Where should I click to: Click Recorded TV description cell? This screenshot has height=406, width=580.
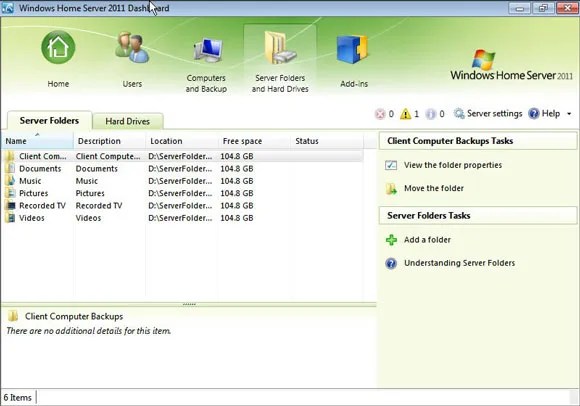click(x=99, y=206)
